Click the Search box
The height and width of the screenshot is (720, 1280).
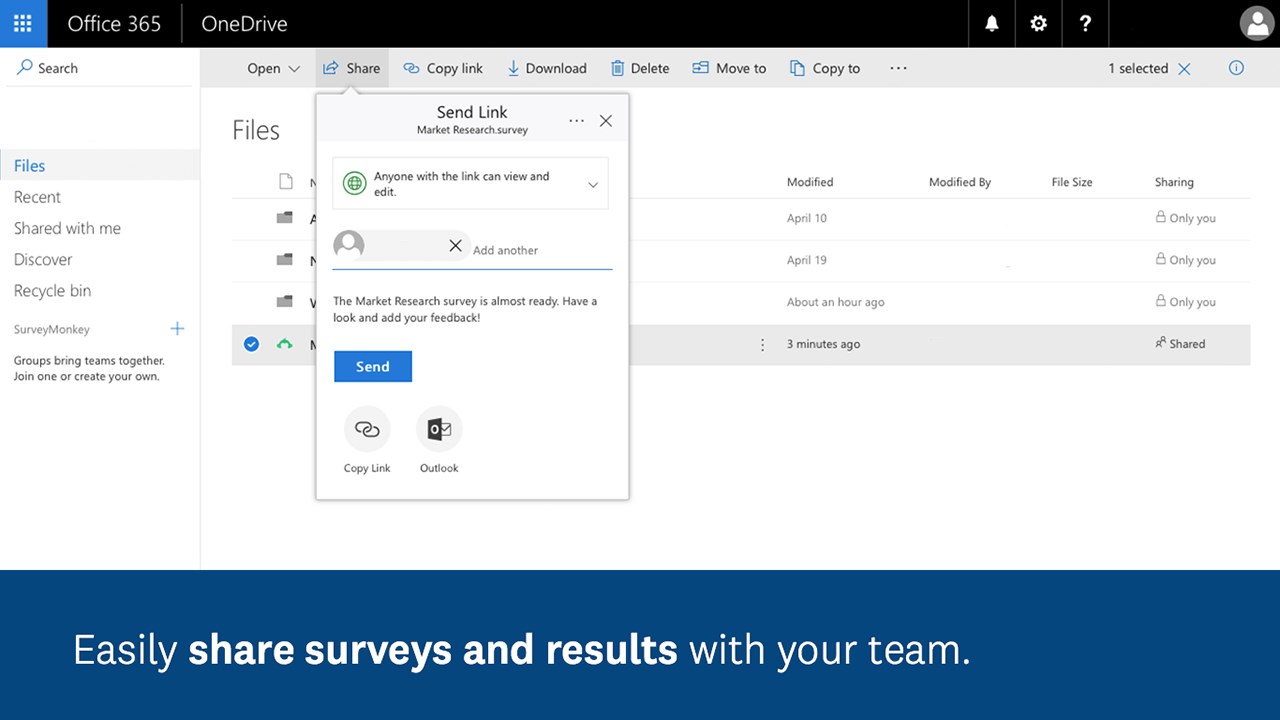pos(100,68)
